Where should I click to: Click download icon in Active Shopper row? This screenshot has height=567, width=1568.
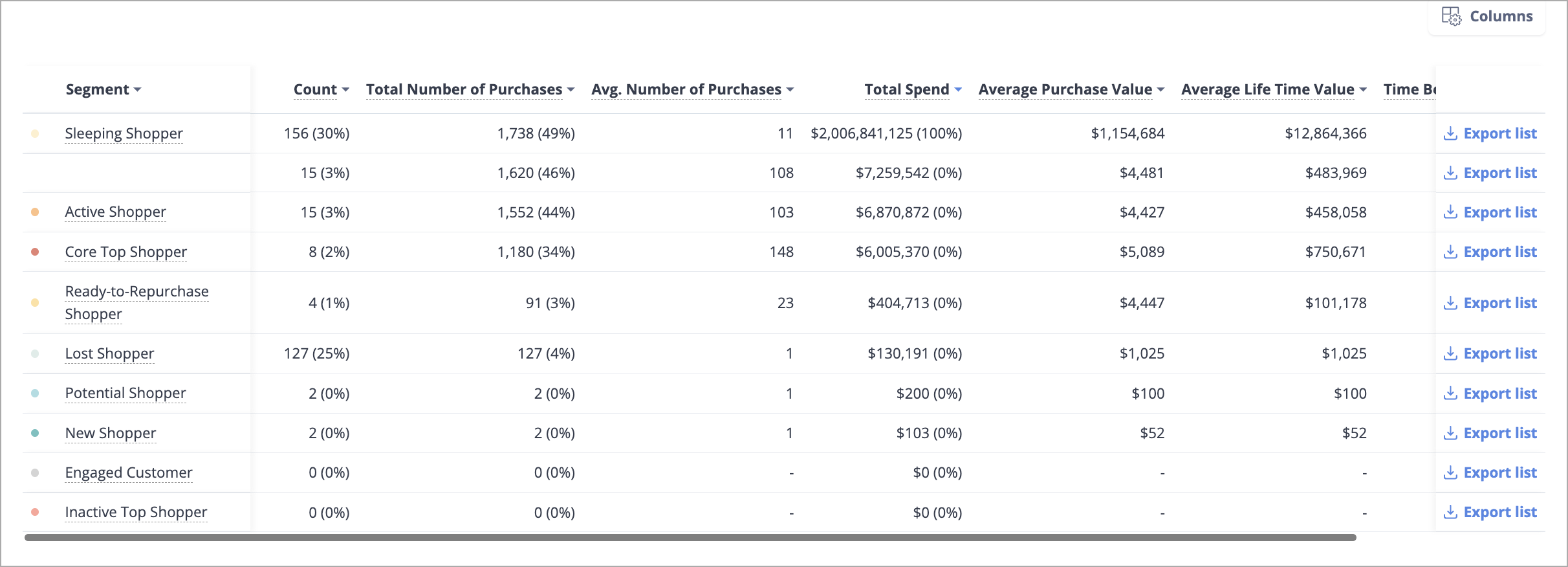[x=1450, y=212]
